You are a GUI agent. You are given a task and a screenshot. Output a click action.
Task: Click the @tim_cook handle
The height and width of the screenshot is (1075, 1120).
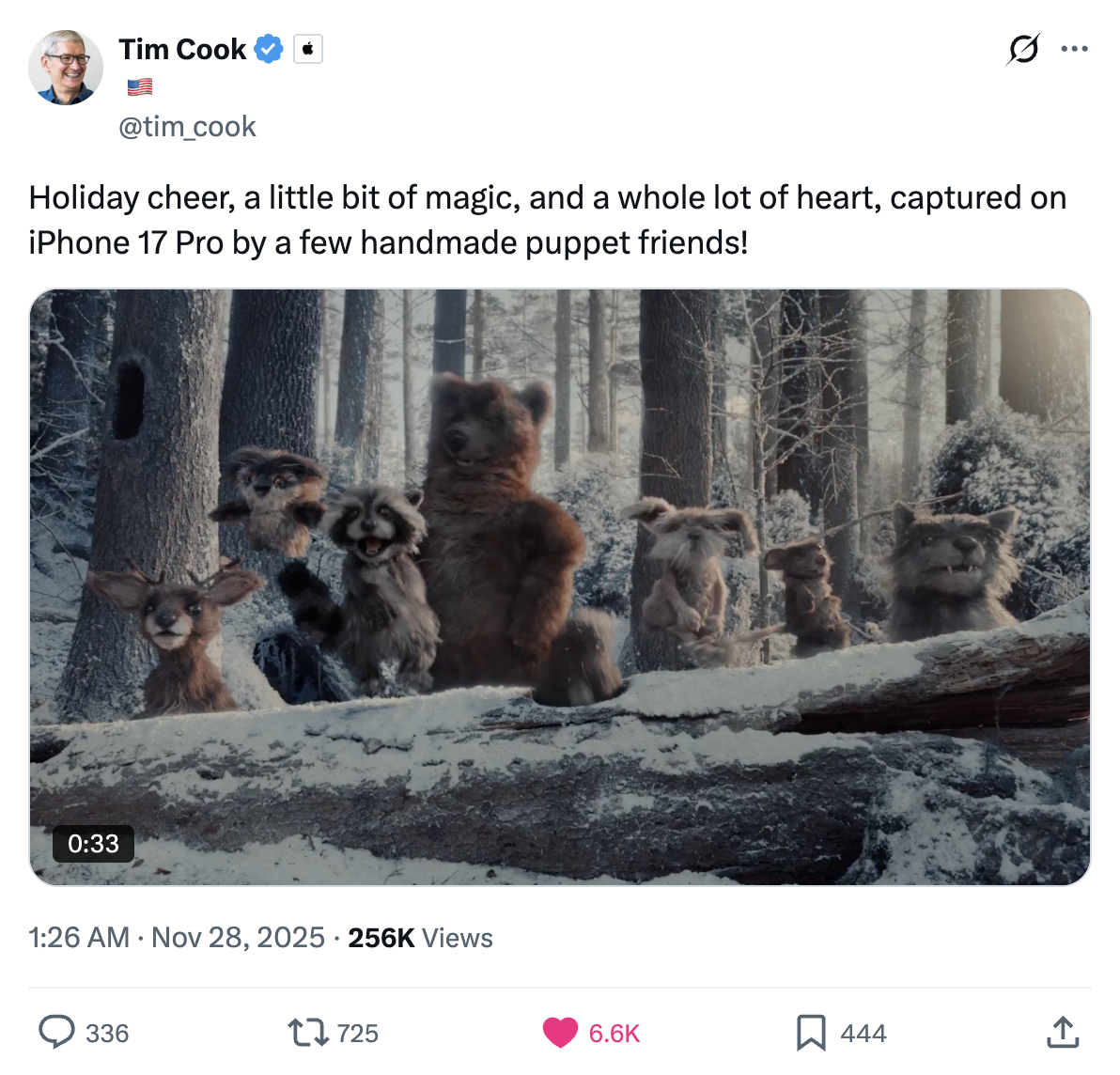click(187, 127)
